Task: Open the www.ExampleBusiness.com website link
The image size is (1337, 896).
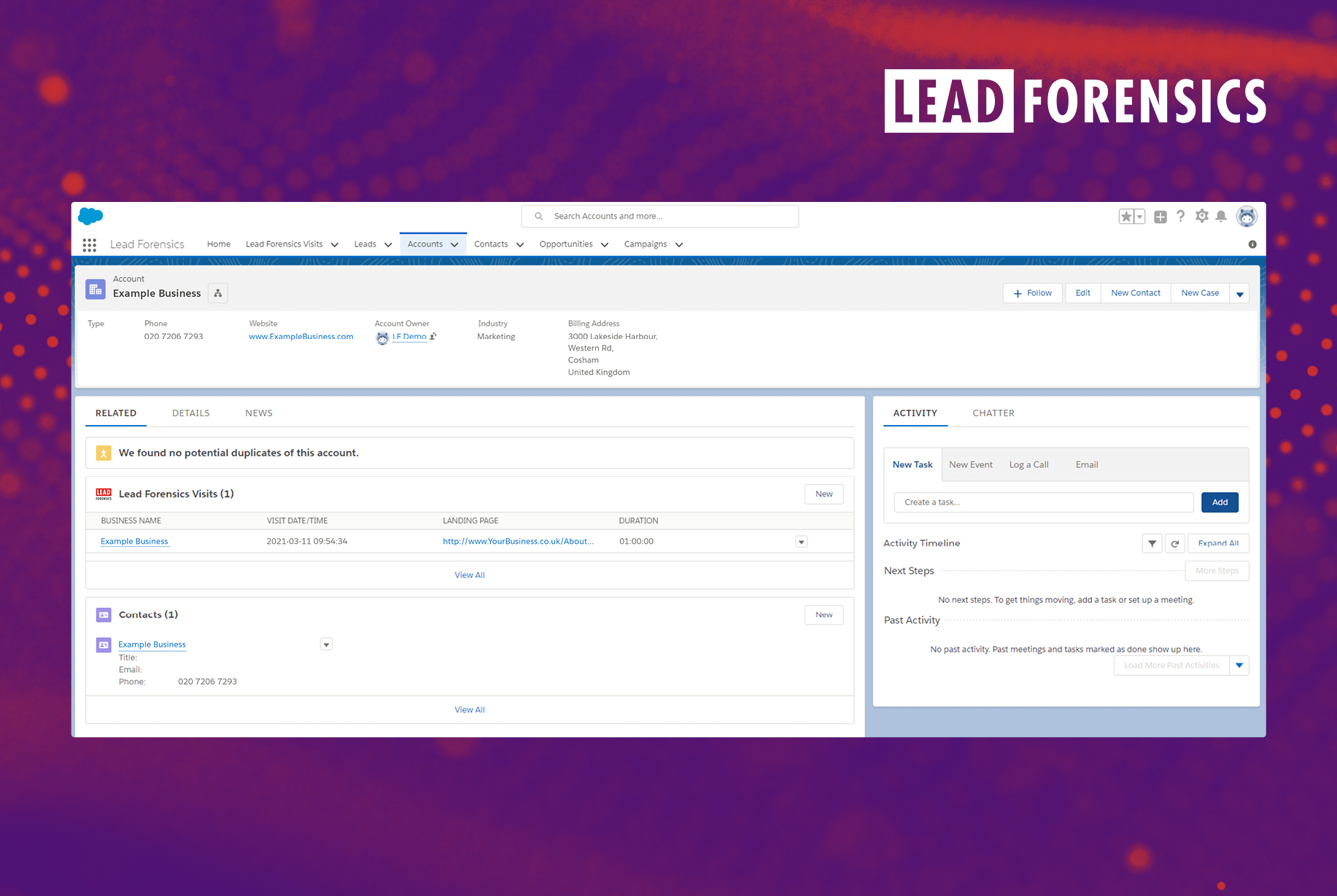Action: [301, 337]
